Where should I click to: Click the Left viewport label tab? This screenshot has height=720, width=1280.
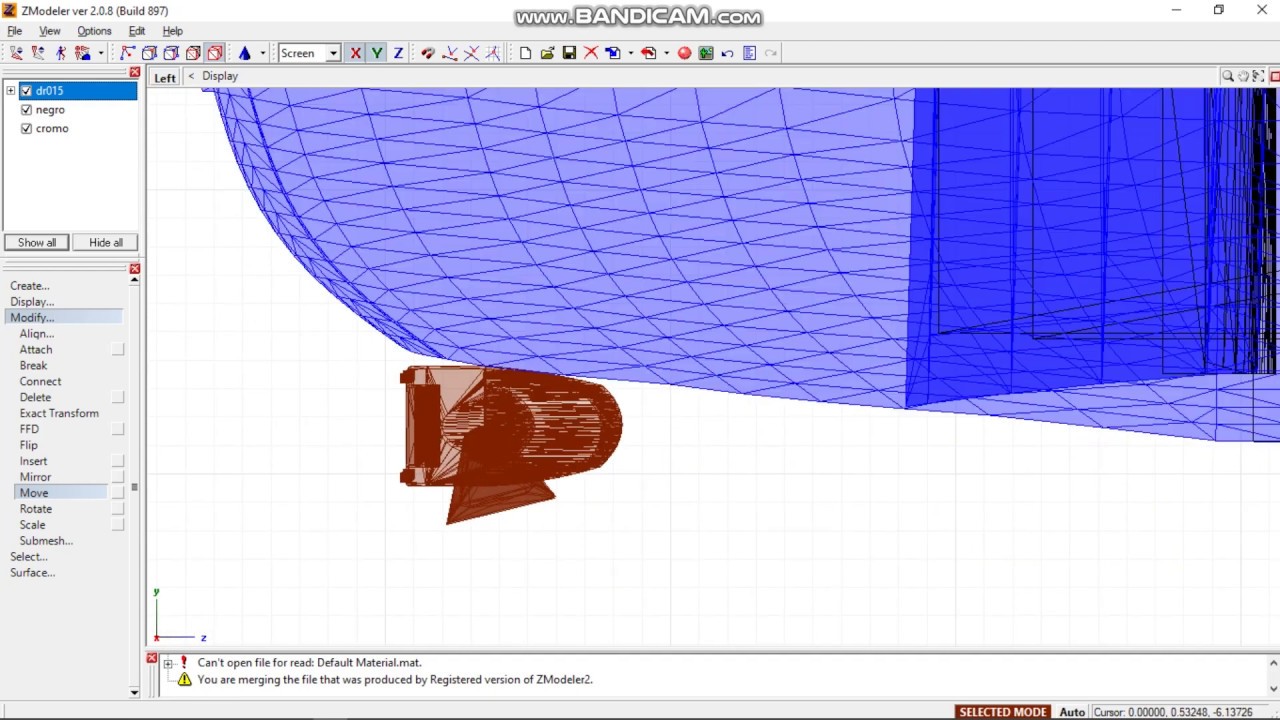click(x=165, y=77)
